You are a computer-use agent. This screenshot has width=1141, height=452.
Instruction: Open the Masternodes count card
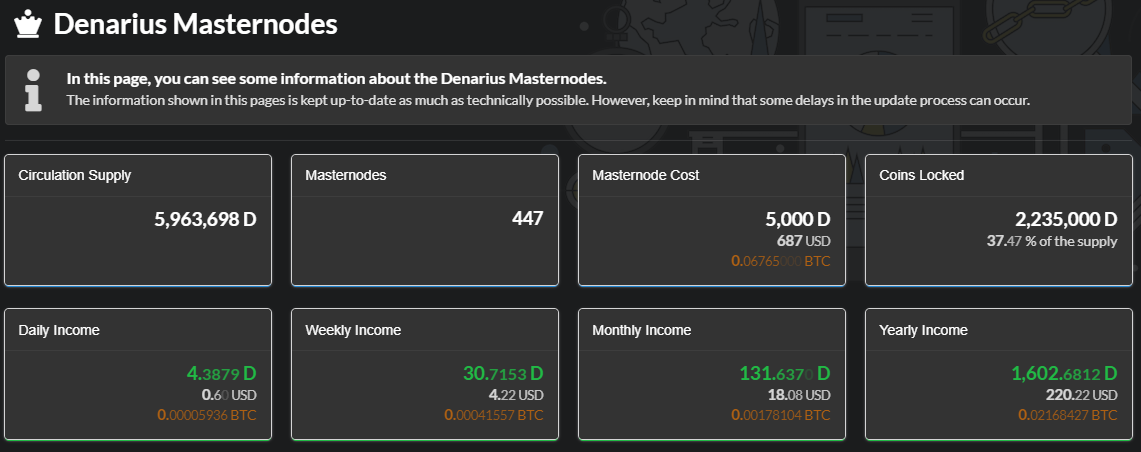pyautogui.click(x=425, y=220)
